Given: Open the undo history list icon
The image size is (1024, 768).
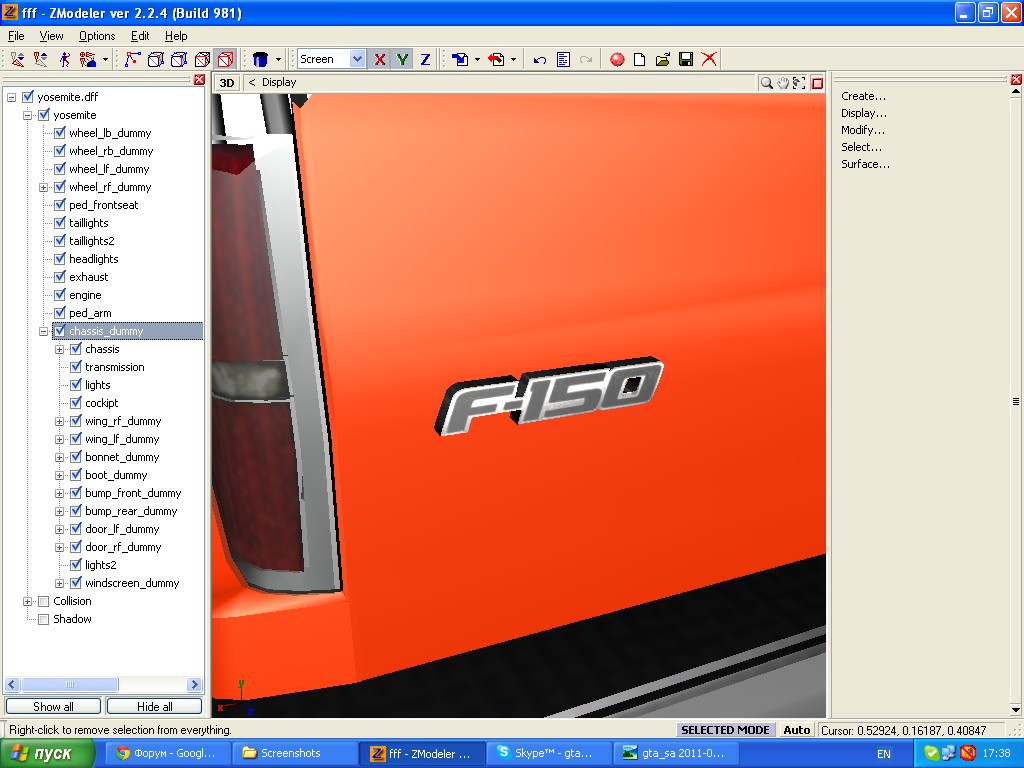Looking at the screenshot, I should [x=563, y=59].
